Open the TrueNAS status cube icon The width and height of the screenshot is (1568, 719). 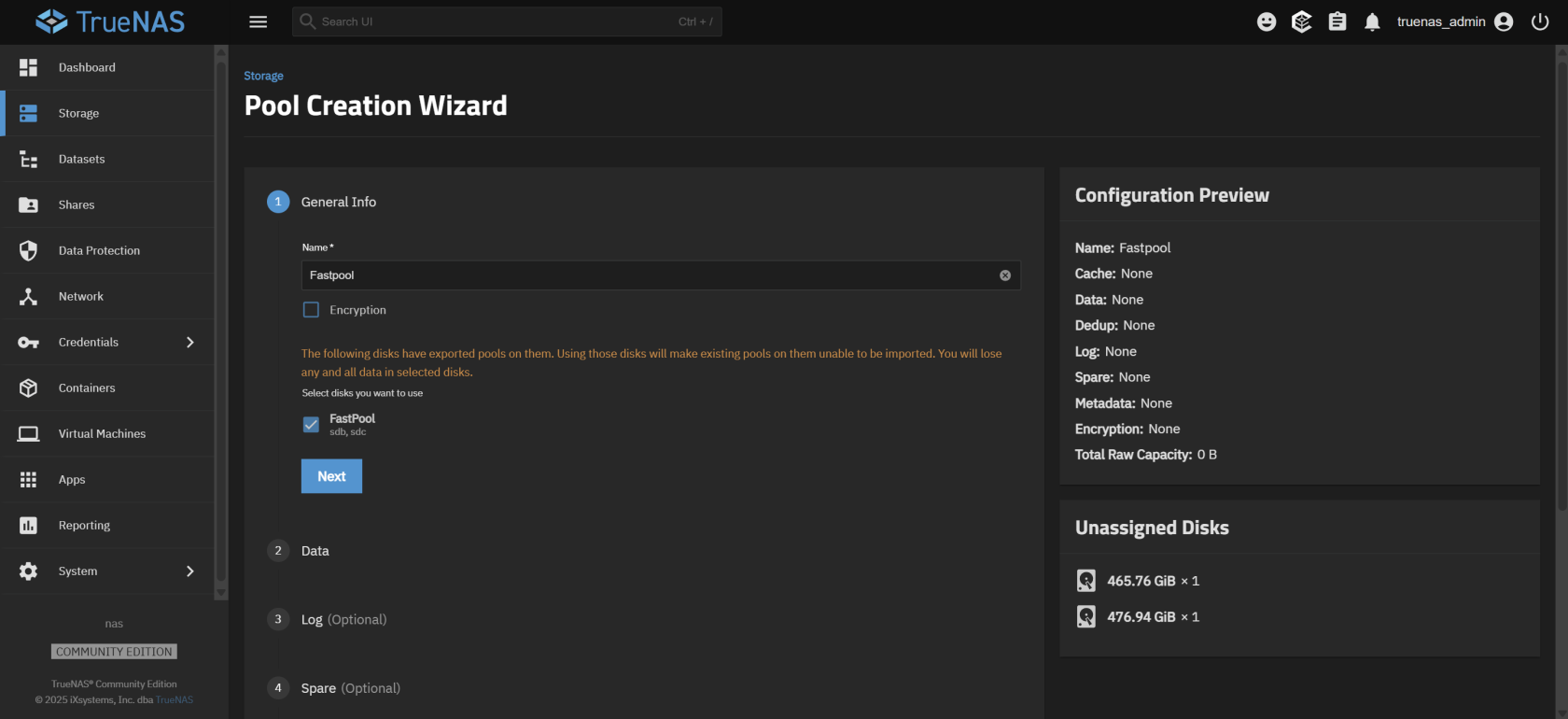(1301, 21)
